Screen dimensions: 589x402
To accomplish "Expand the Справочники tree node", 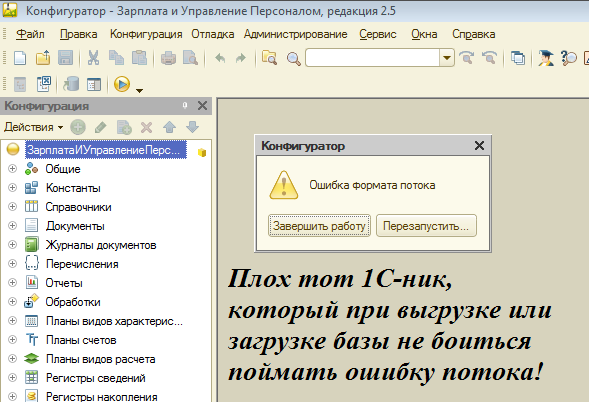I will (x=12, y=207).
